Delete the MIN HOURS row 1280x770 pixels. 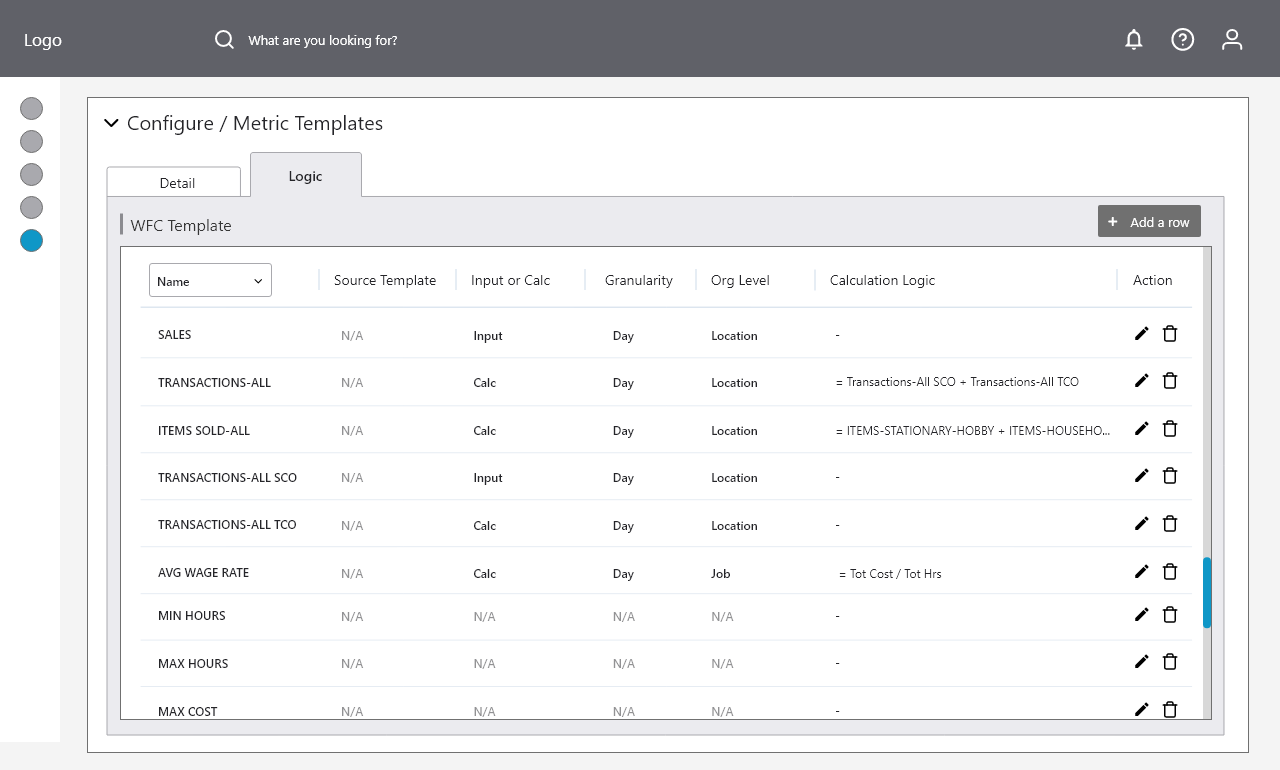click(1170, 615)
